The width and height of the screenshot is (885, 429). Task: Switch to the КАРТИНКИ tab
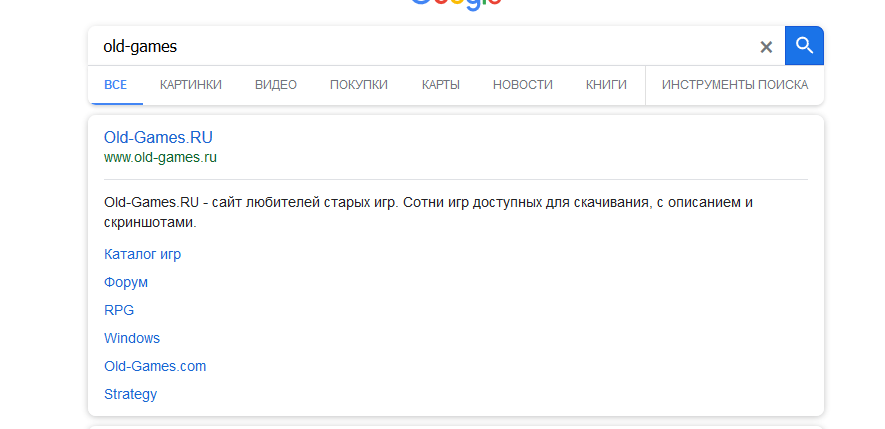(190, 85)
